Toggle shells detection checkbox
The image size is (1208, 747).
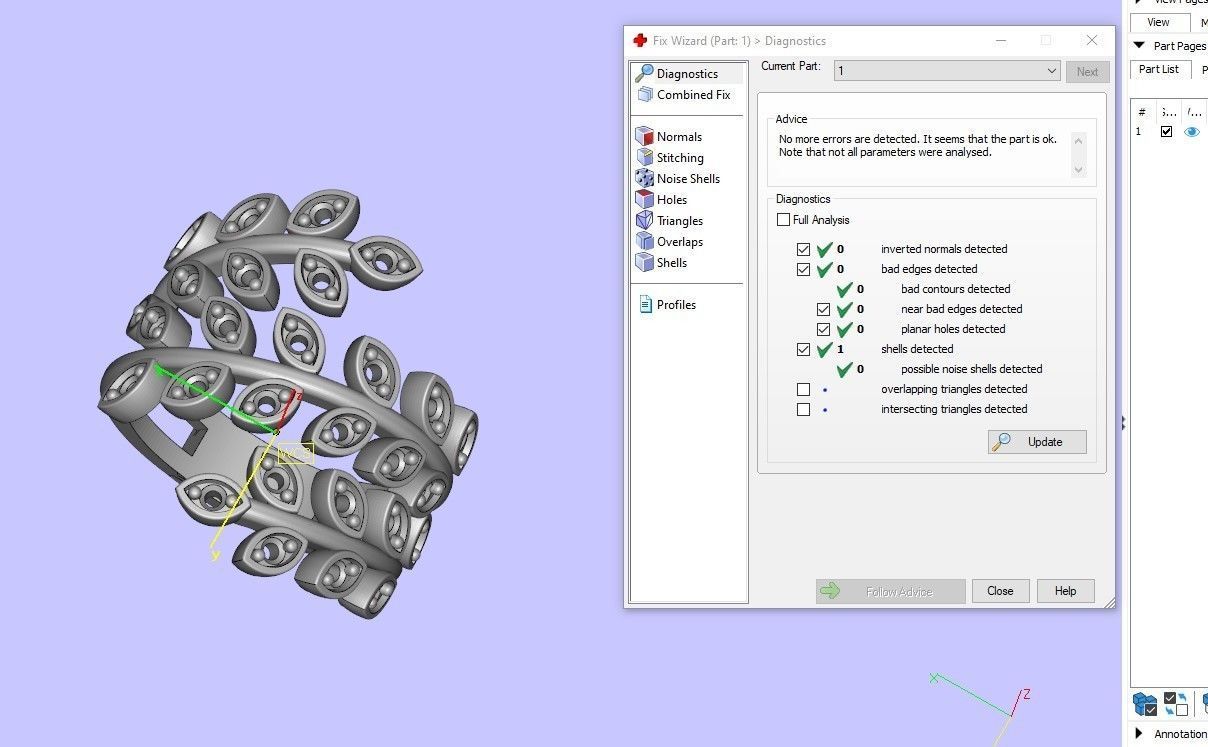pyautogui.click(x=803, y=349)
